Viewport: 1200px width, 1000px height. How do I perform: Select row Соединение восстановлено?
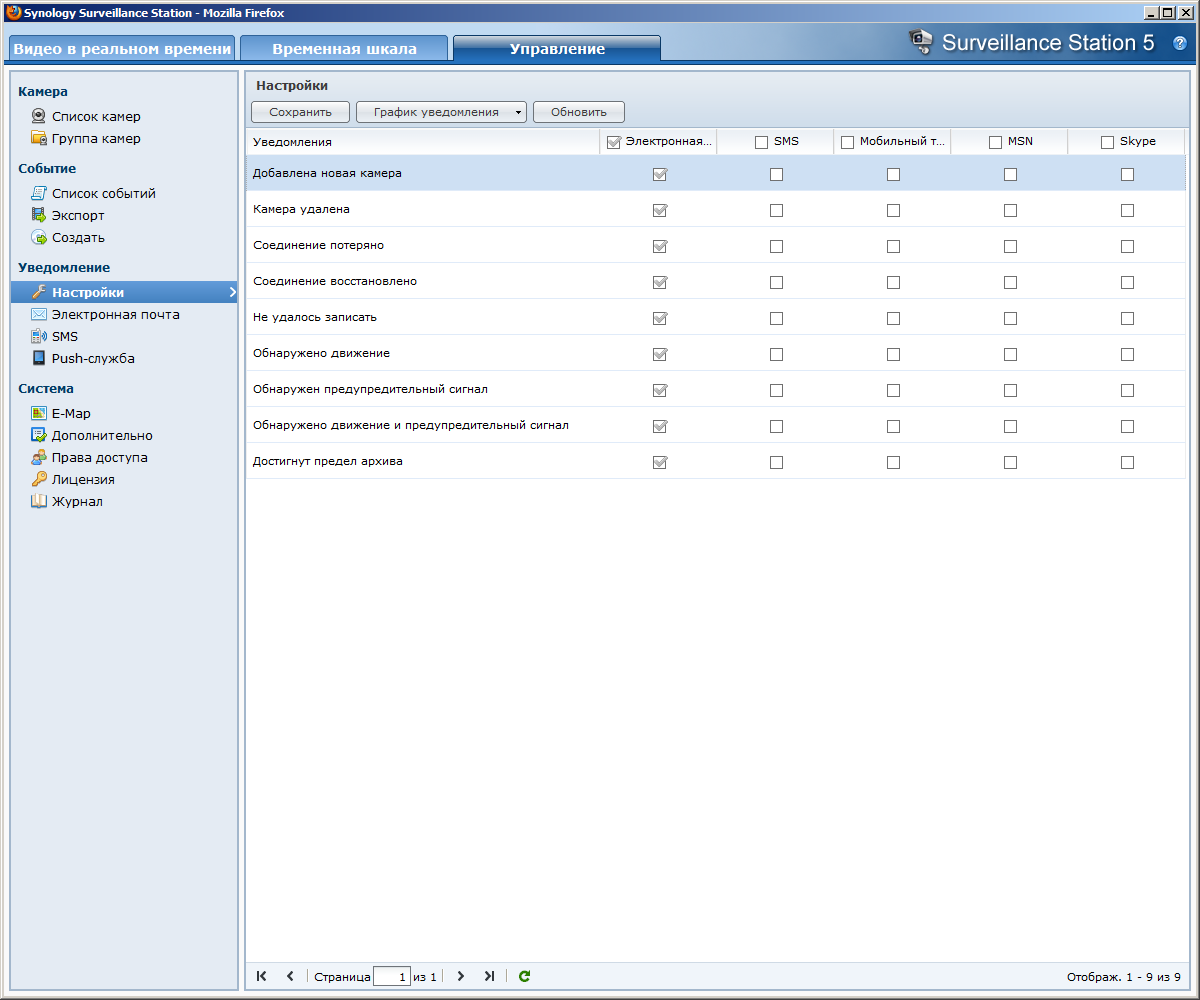click(716, 281)
